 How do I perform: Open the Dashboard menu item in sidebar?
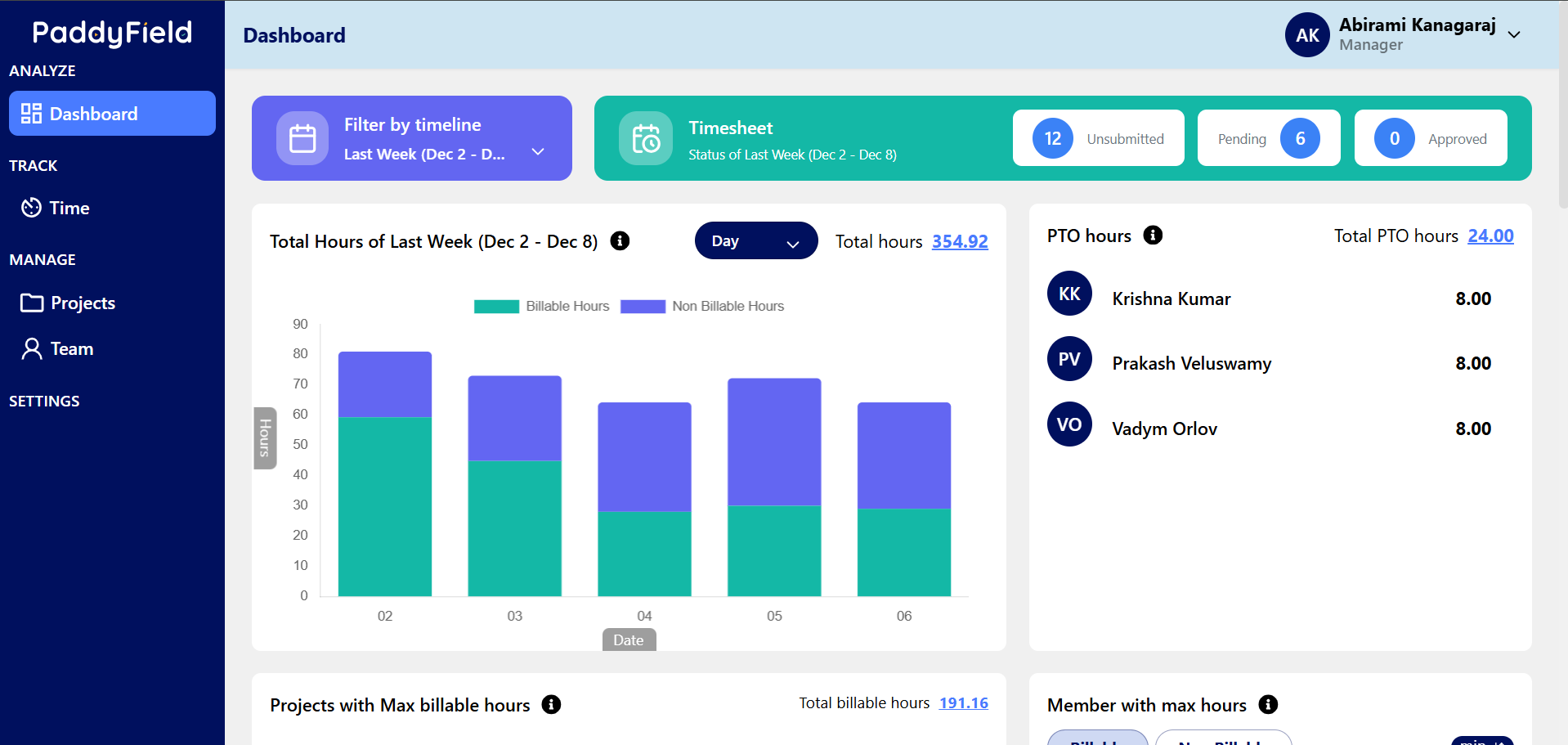click(112, 114)
